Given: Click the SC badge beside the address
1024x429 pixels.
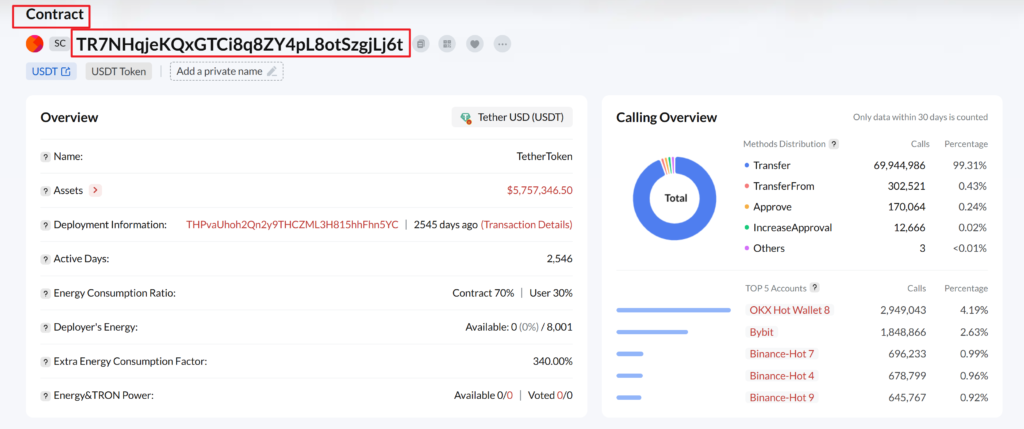Looking at the screenshot, I should point(59,44).
